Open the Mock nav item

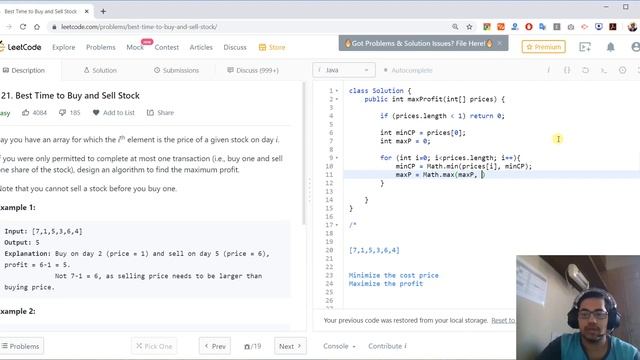[x=135, y=47]
